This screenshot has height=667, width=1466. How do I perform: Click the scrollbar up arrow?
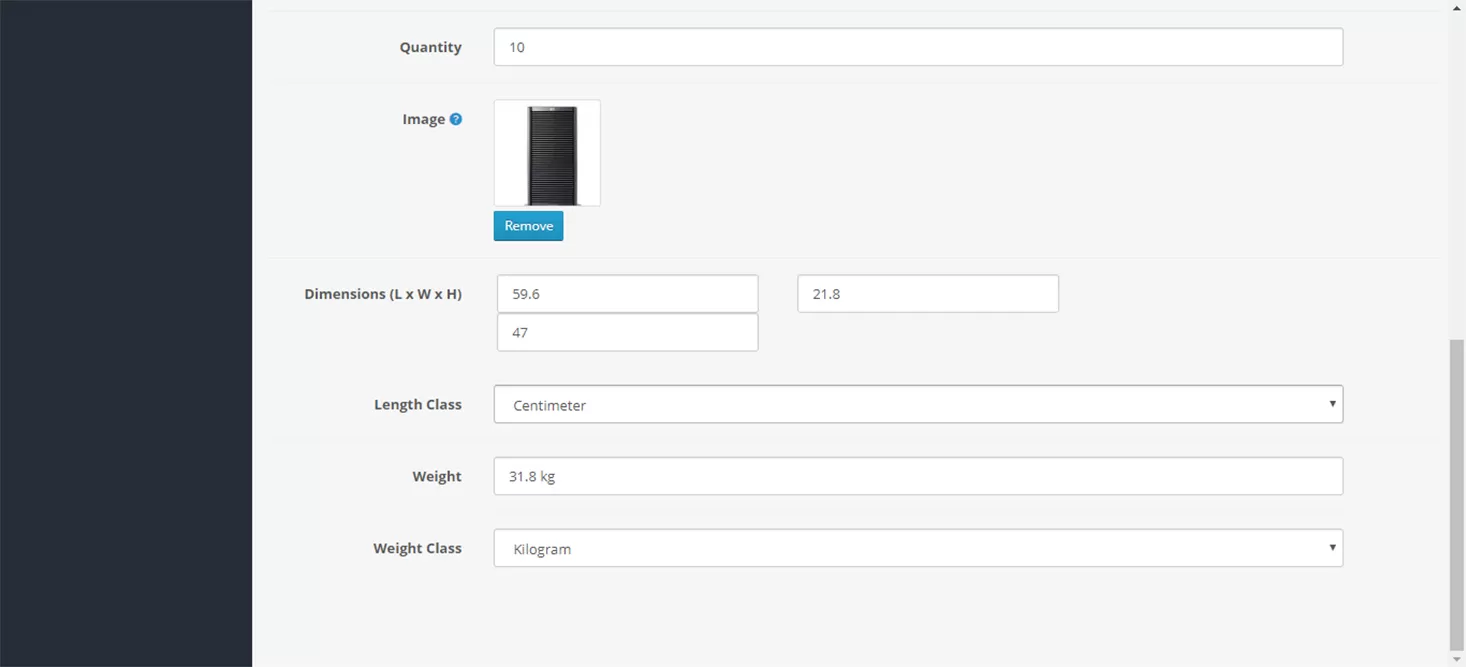1457,8
